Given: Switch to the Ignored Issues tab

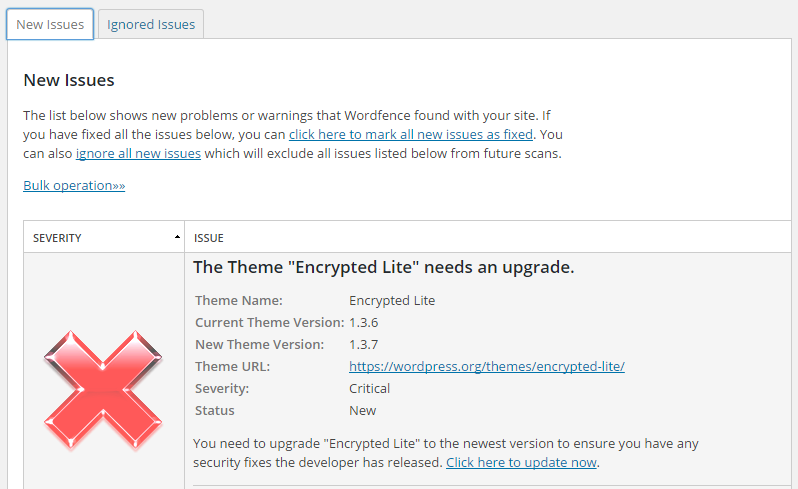Looking at the screenshot, I should pos(151,24).
